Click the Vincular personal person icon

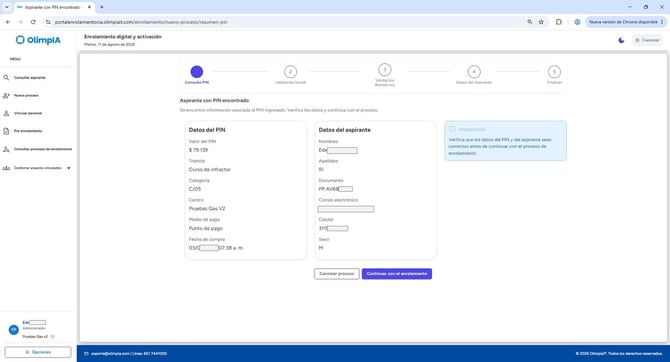pyautogui.click(x=6, y=113)
